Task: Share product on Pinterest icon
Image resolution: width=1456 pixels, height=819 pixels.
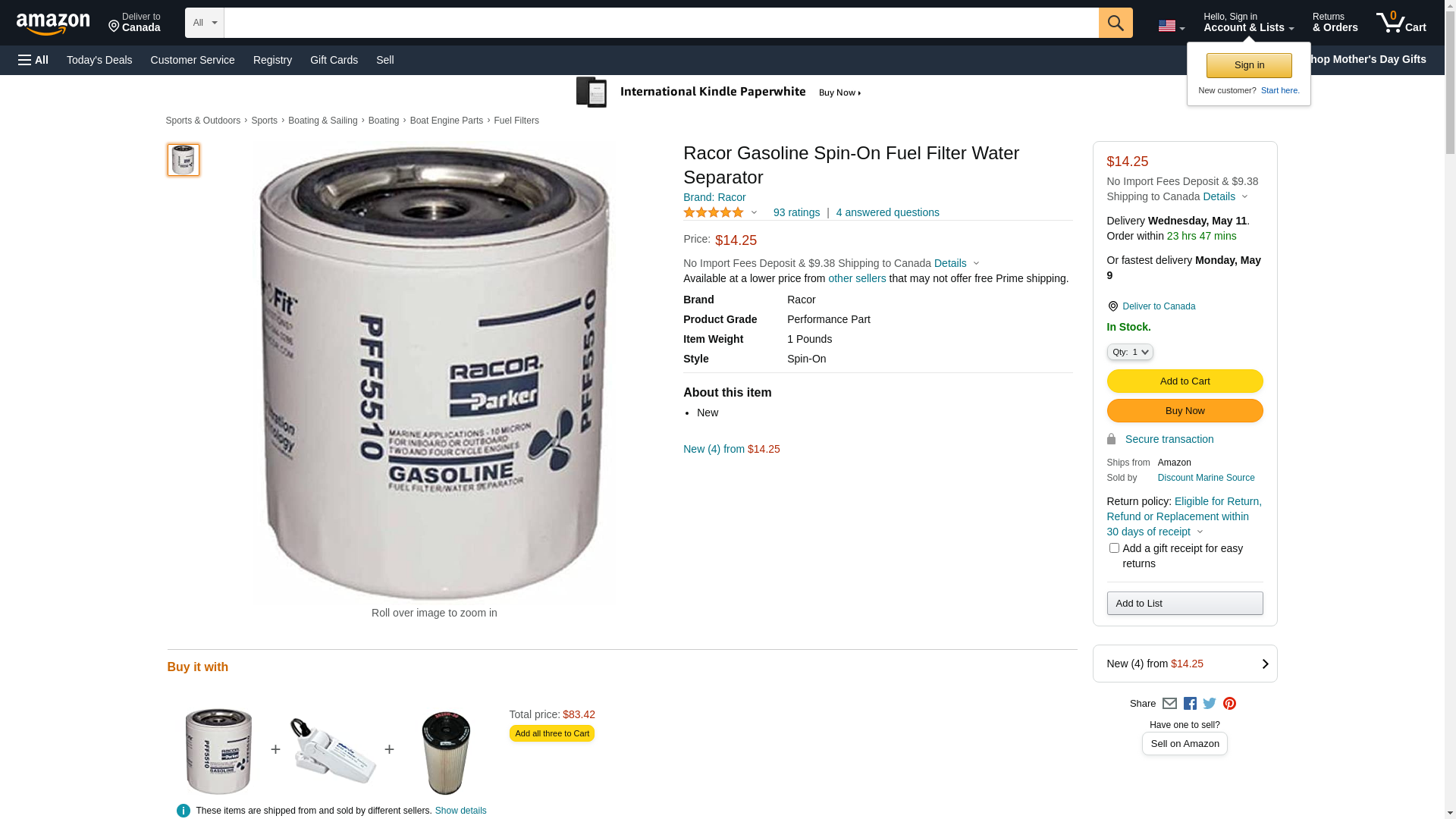Action: (x=1229, y=704)
